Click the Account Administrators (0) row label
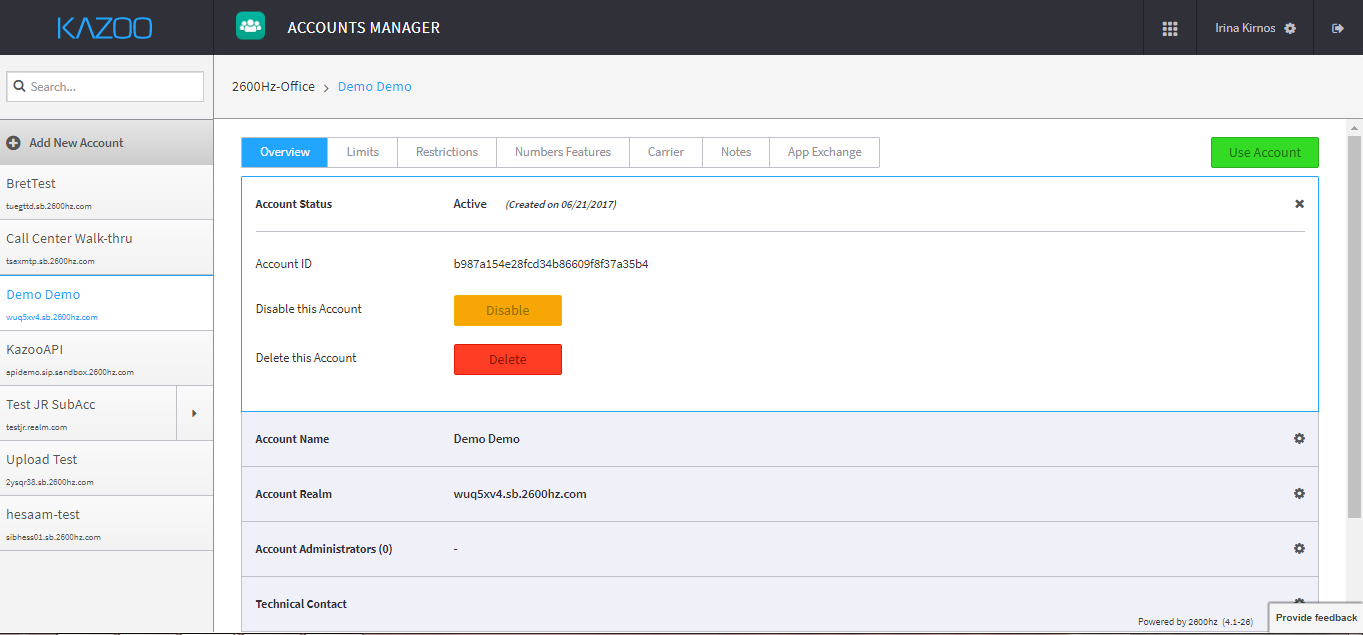Screen dimensions: 1363x635 [x=324, y=549]
